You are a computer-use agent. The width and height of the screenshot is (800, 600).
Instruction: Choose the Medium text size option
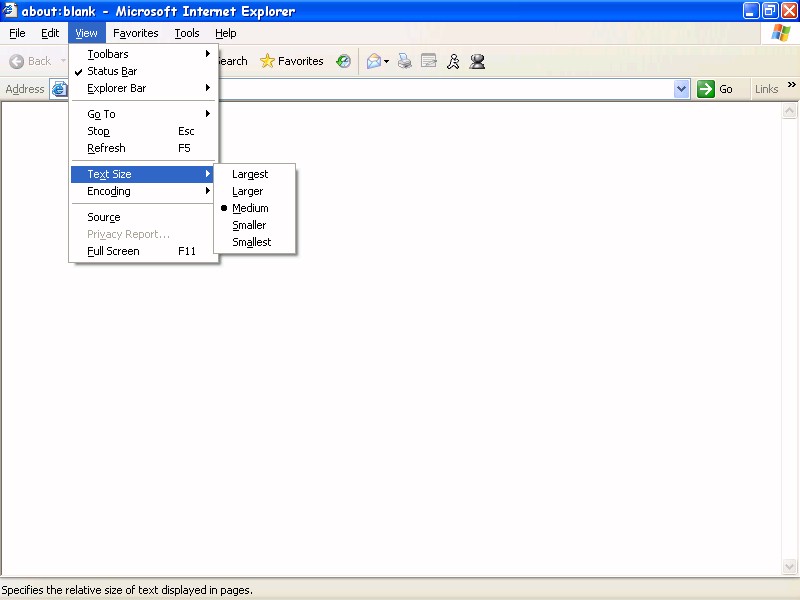(255, 208)
